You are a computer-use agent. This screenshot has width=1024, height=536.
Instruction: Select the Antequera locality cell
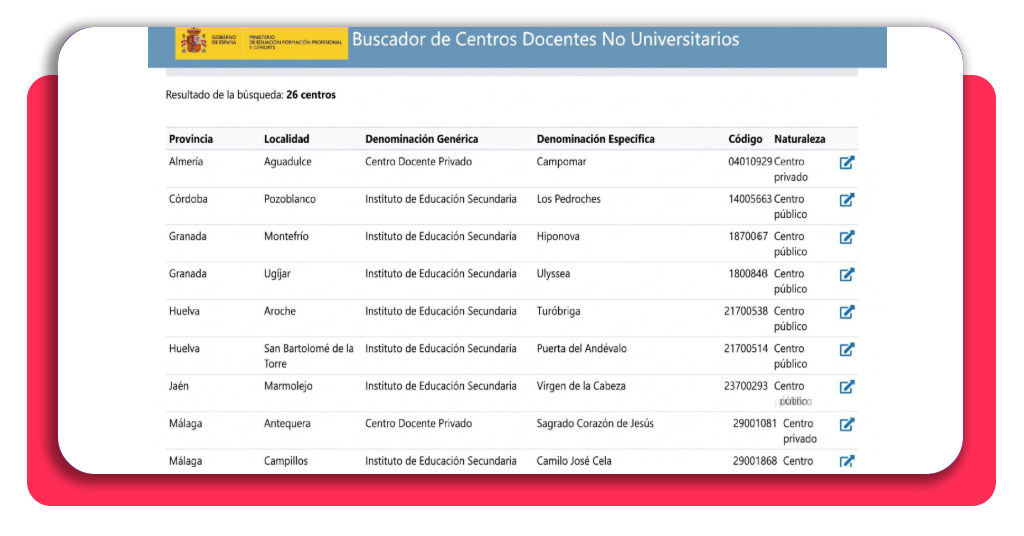pyautogui.click(x=287, y=424)
